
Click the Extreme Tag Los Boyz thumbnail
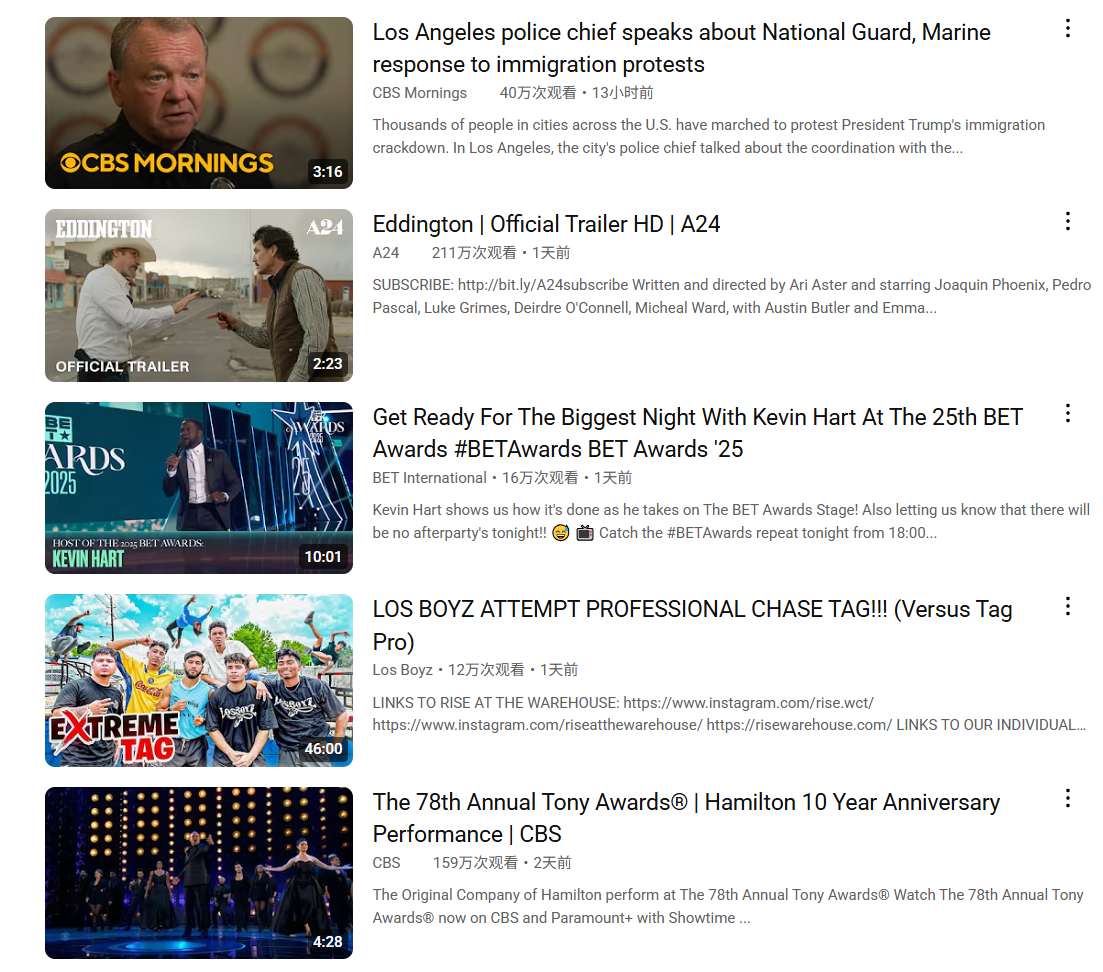[x=199, y=680]
